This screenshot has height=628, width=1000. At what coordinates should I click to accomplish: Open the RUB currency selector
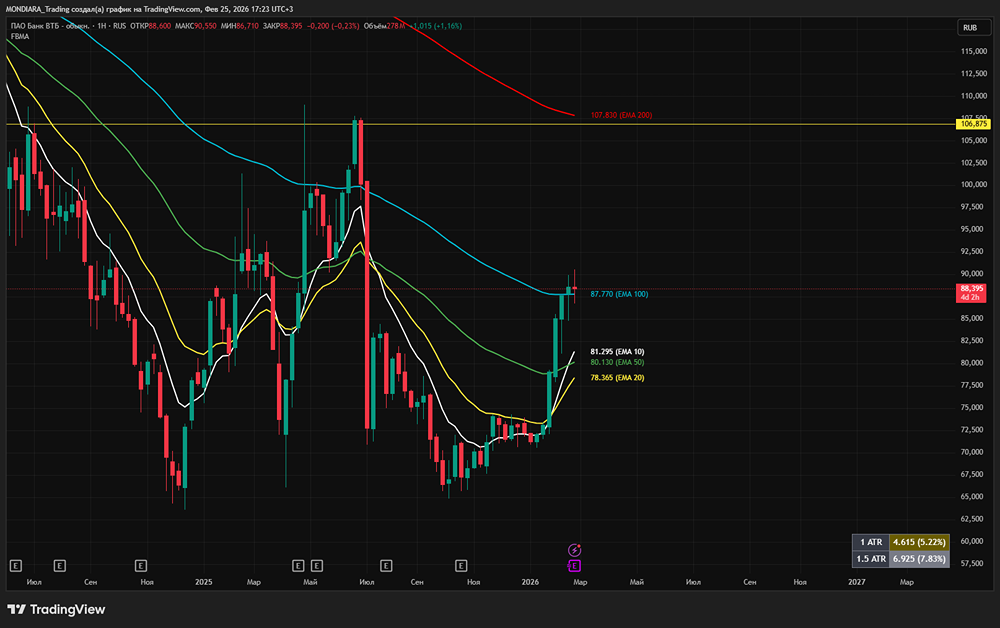(x=969, y=28)
